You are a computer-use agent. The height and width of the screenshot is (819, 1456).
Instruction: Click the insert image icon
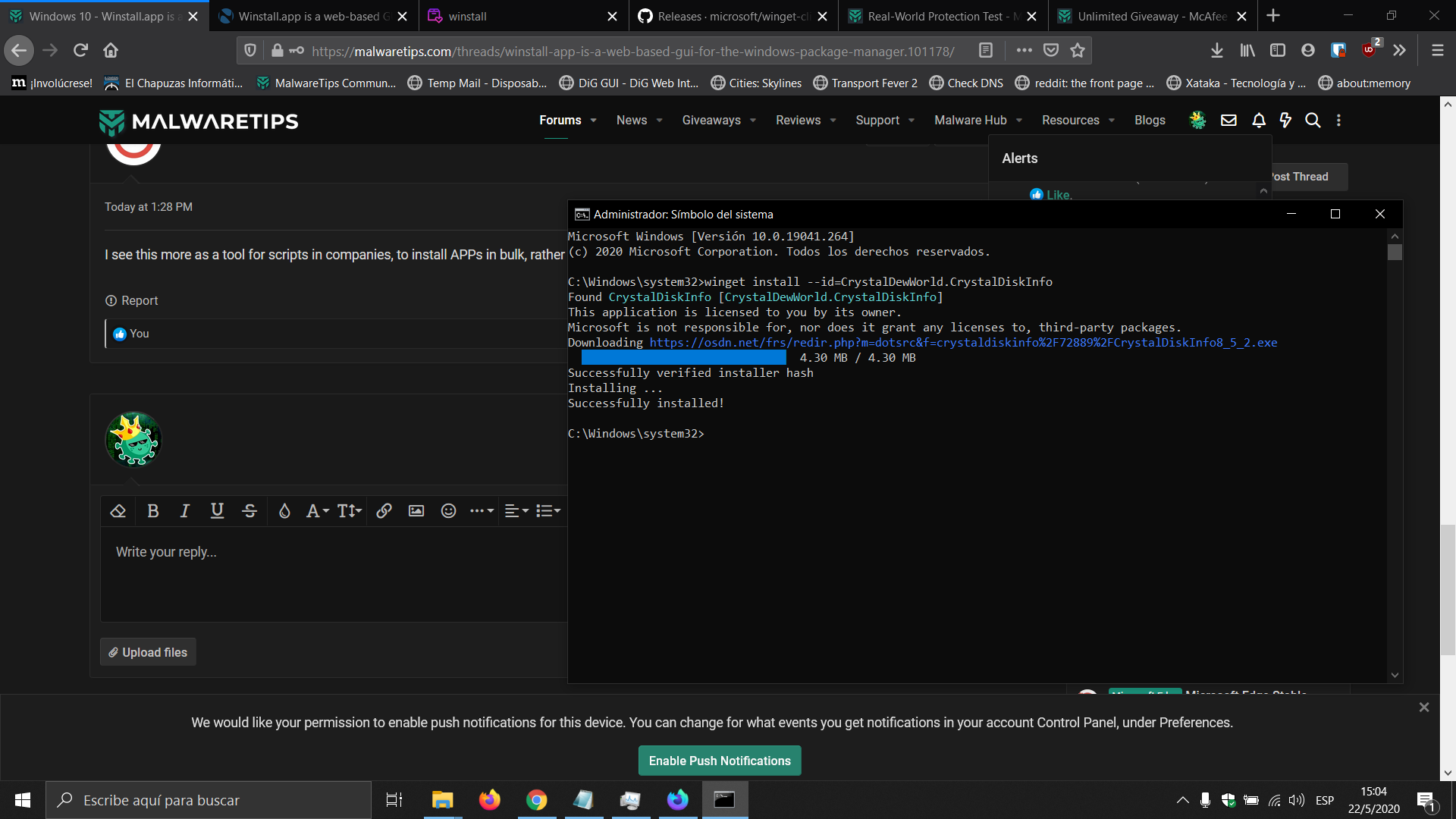pyautogui.click(x=416, y=511)
